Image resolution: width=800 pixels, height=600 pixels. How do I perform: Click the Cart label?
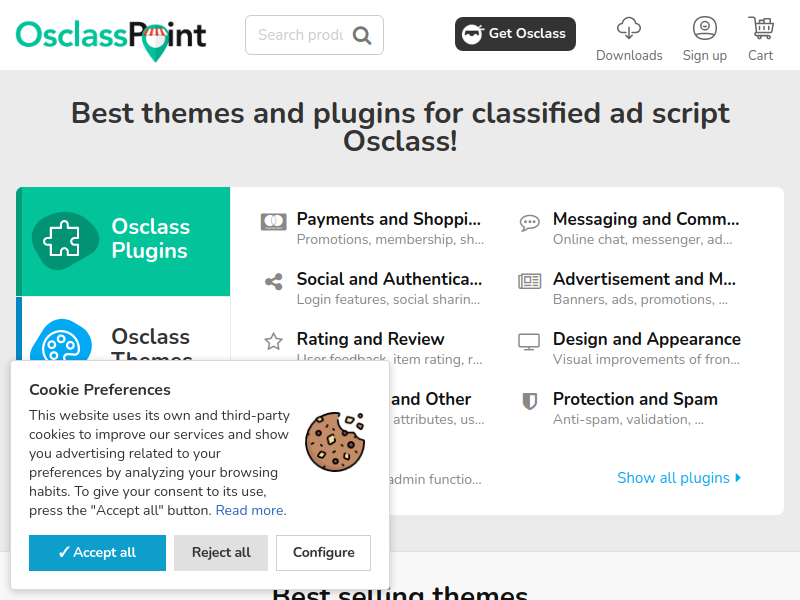[x=761, y=55]
